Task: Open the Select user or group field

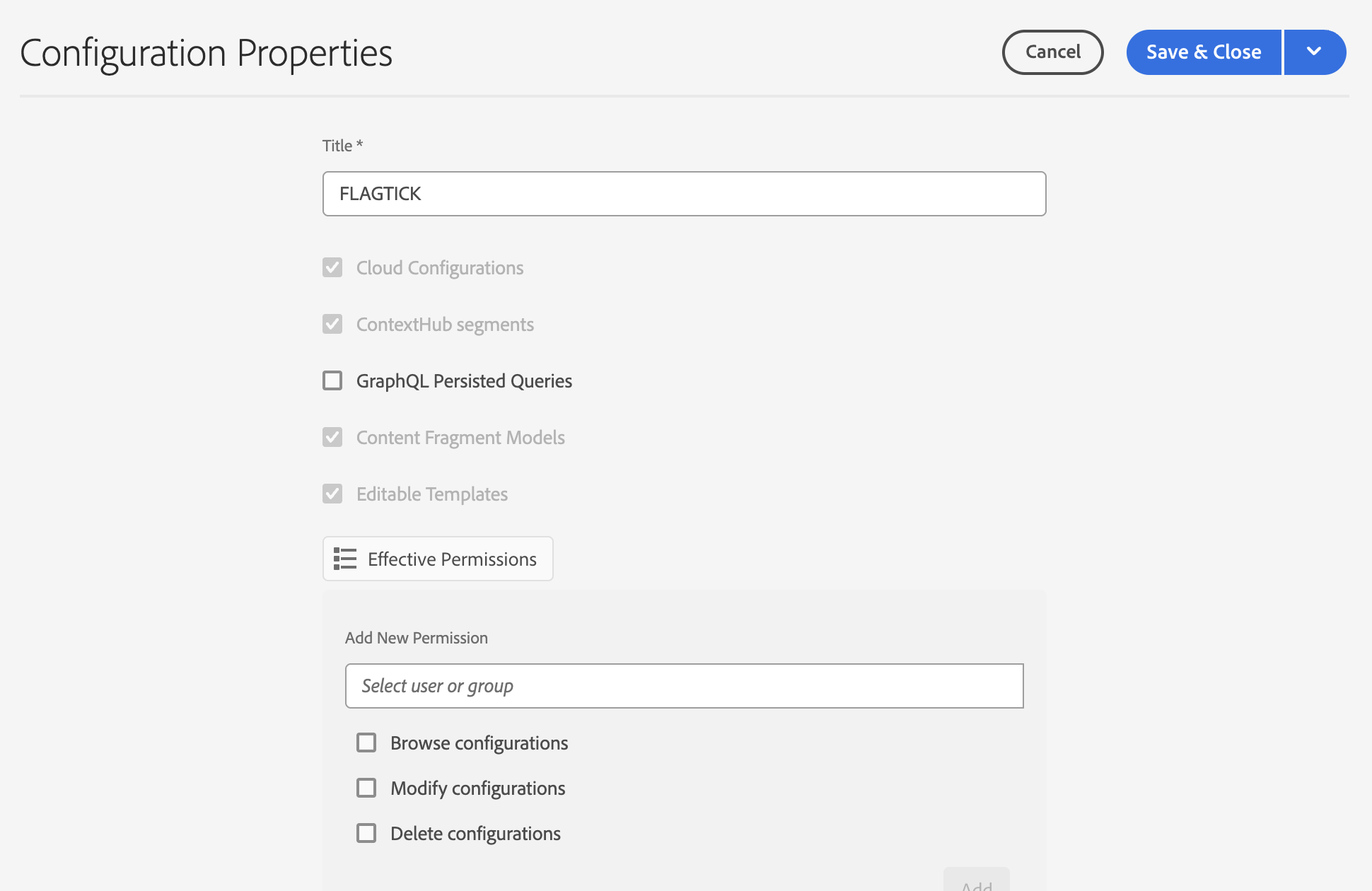Action: pos(684,686)
